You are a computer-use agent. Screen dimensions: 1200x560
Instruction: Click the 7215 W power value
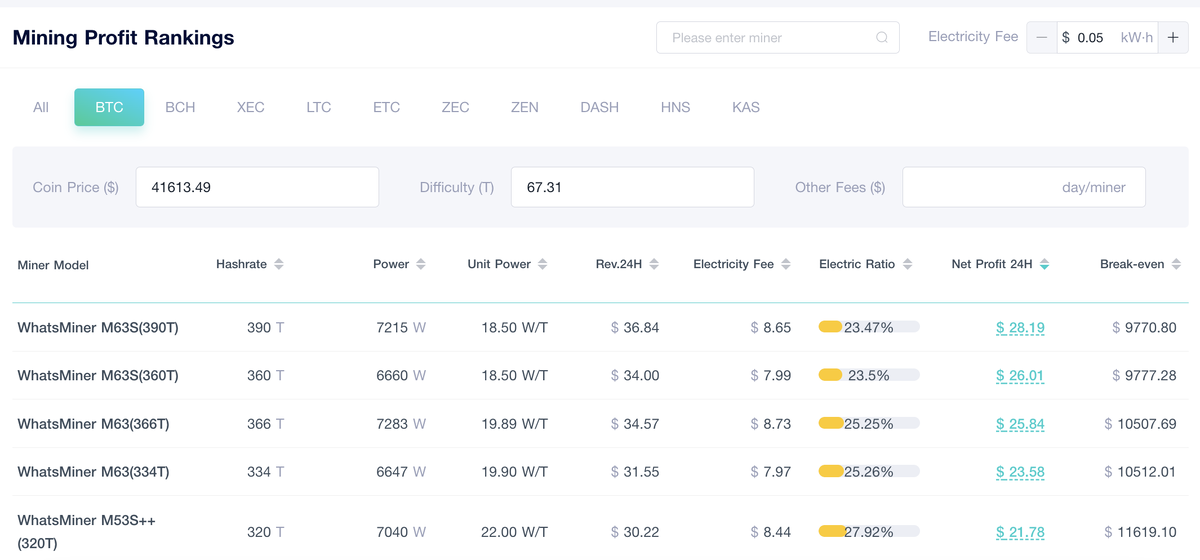(x=401, y=328)
